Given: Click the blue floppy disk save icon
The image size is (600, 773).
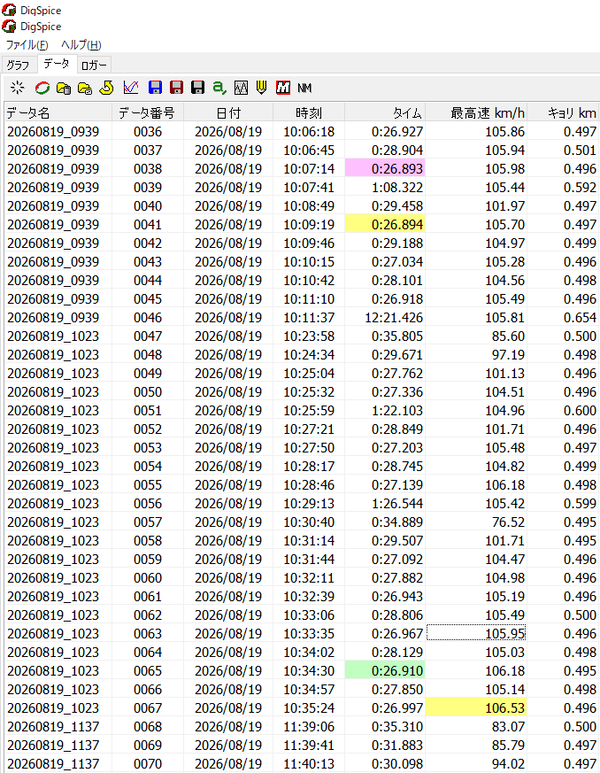Looking at the screenshot, I should click(155, 88).
